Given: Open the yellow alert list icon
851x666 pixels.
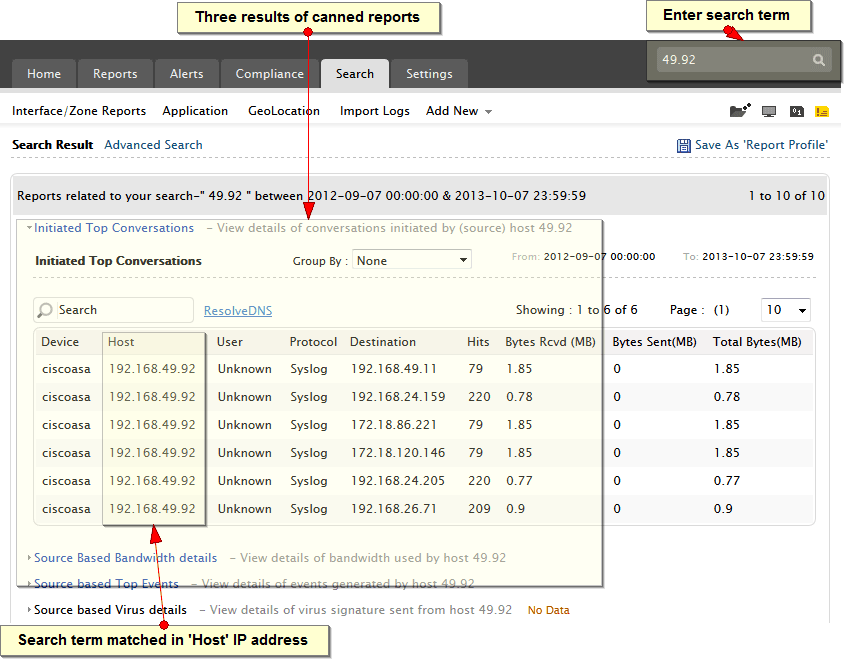Looking at the screenshot, I should coord(822,112).
